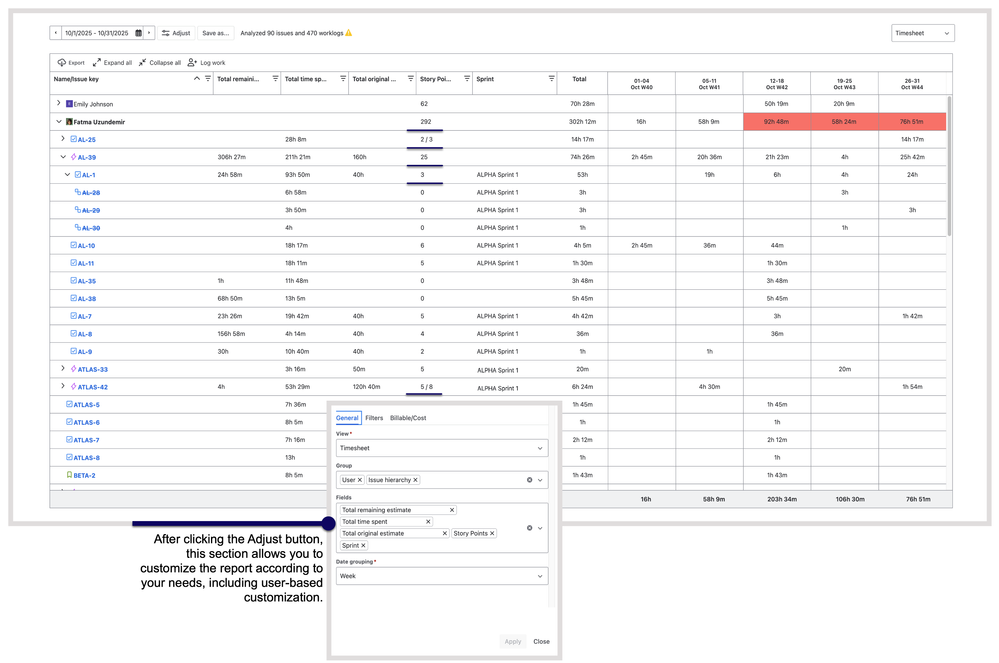Screen dimensions: 999x663
Task: Open the Billable/Cost tab
Action: [x=409, y=418]
